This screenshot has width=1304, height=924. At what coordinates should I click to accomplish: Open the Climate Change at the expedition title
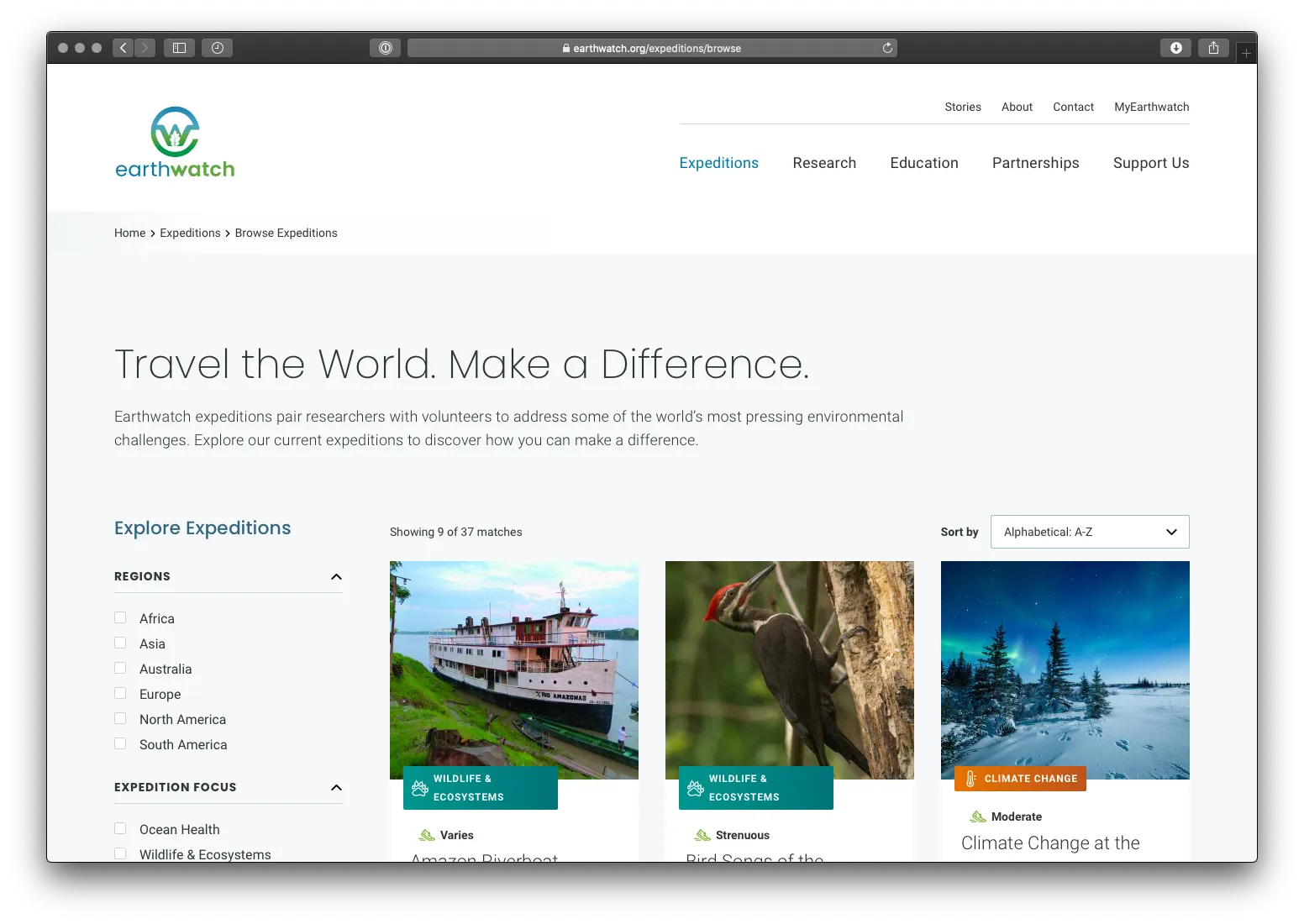click(x=1050, y=843)
